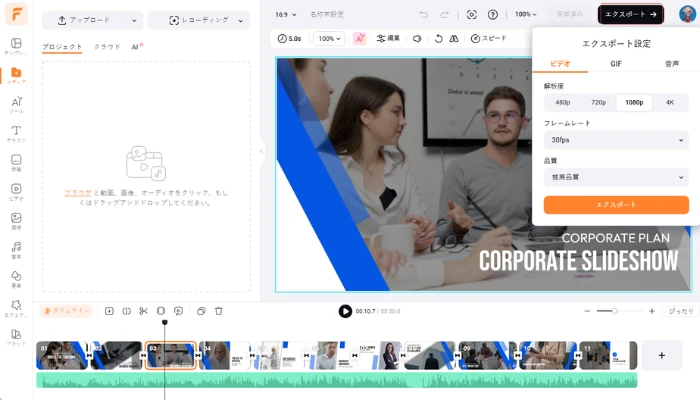Click the 5.0s duration button

pos(289,39)
